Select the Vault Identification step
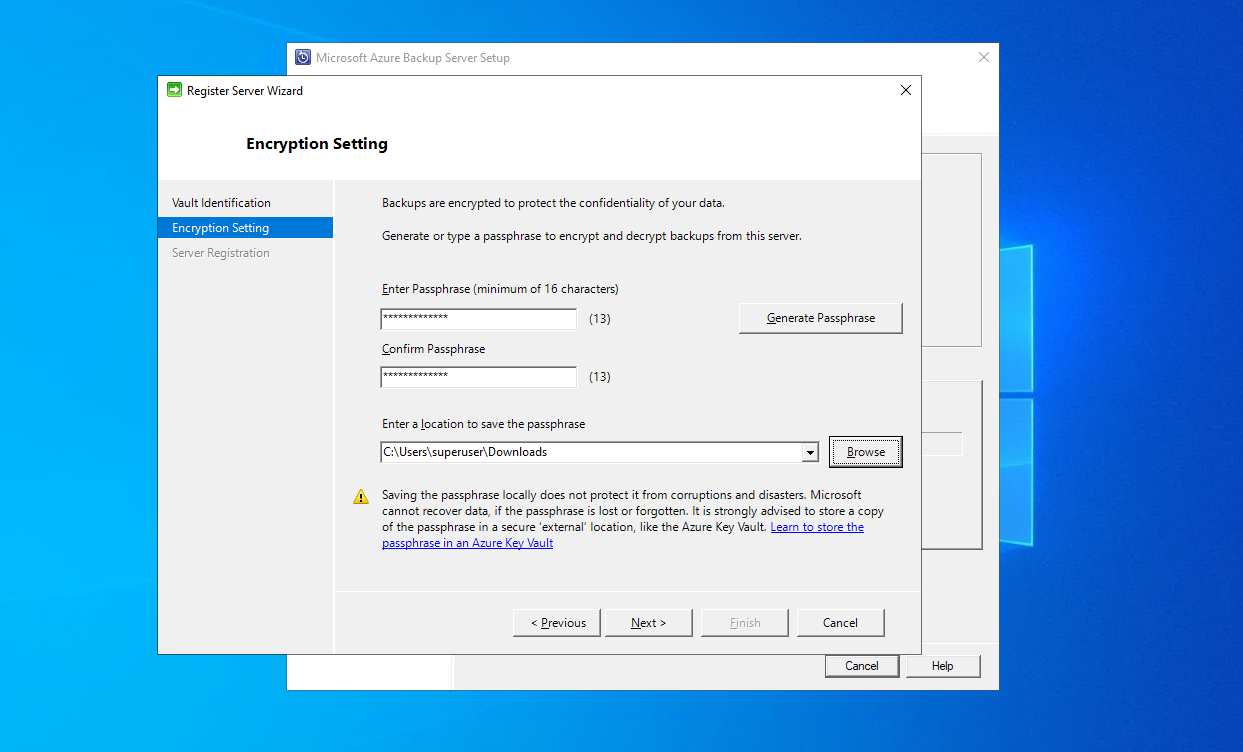This screenshot has width=1243, height=752. [x=221, y=203]
